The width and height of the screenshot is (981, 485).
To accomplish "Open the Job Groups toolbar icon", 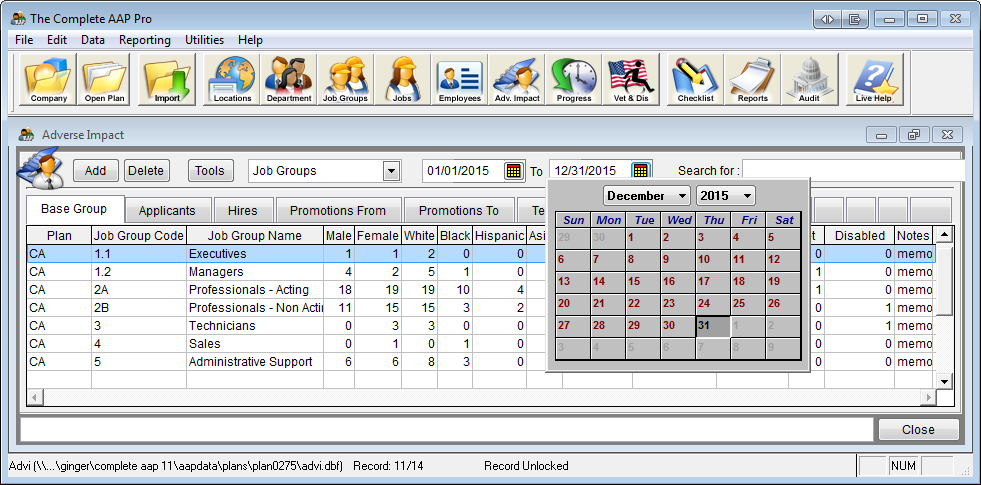I will tap(345, 79).
